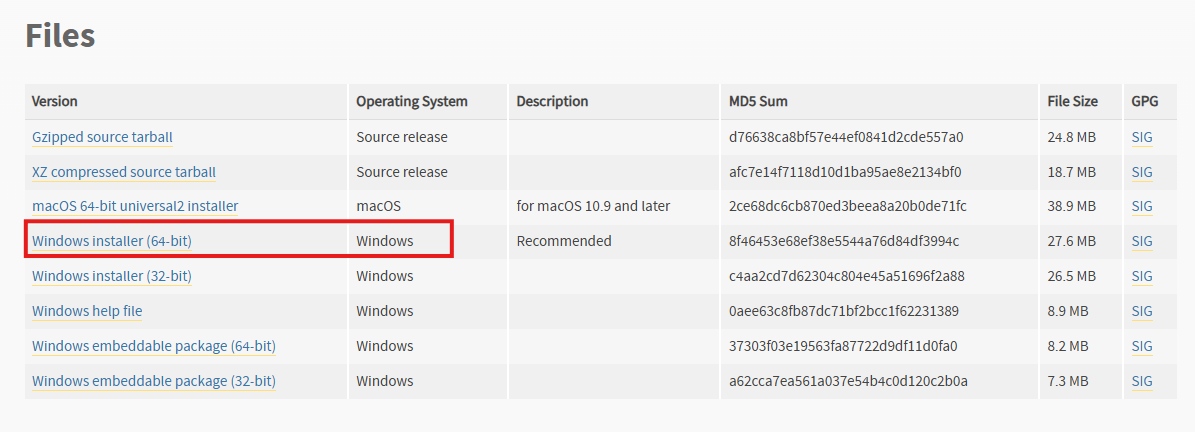Click Windows embeddable package (32-bit) link
1195x432 pixels.
tap(154, 380)
